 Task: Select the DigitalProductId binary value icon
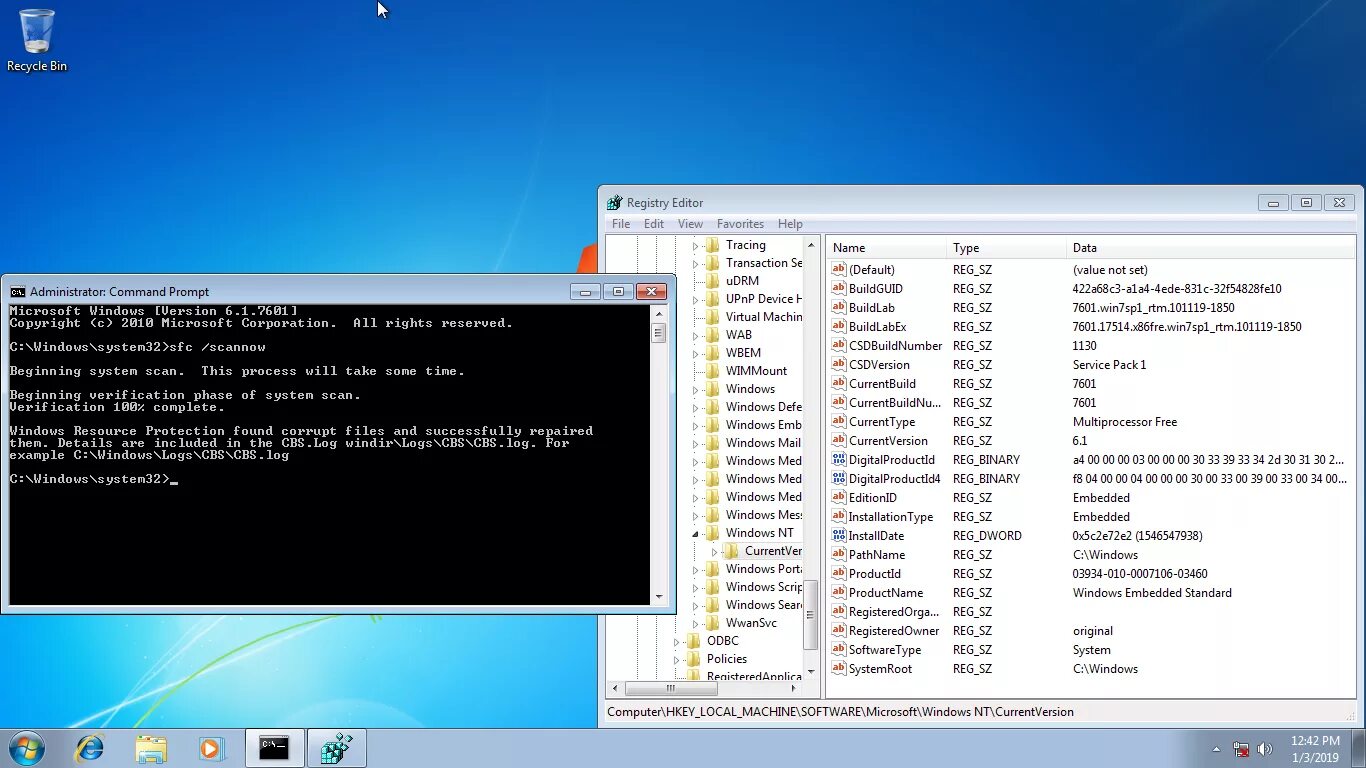839,460
